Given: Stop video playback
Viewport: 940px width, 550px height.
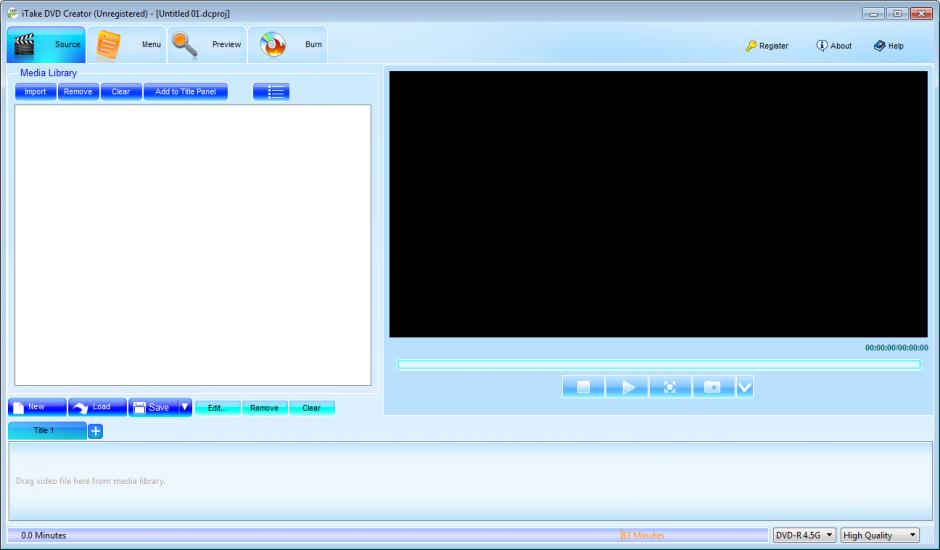Looking at the screenshot, I should [x=583, y=387].
